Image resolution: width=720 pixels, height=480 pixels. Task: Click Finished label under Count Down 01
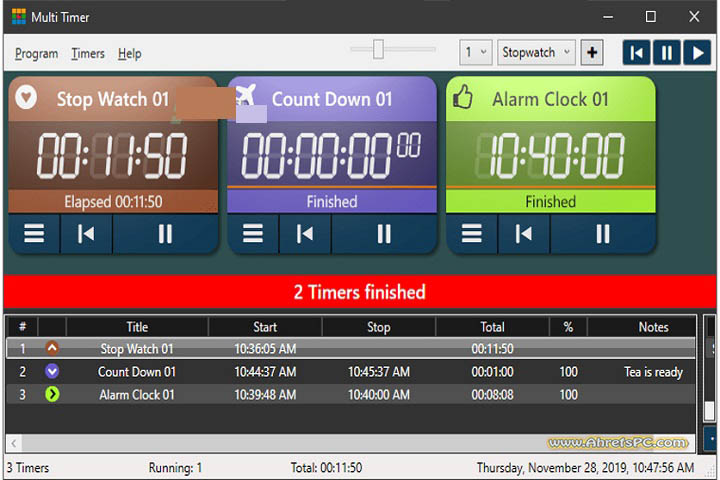332,202
